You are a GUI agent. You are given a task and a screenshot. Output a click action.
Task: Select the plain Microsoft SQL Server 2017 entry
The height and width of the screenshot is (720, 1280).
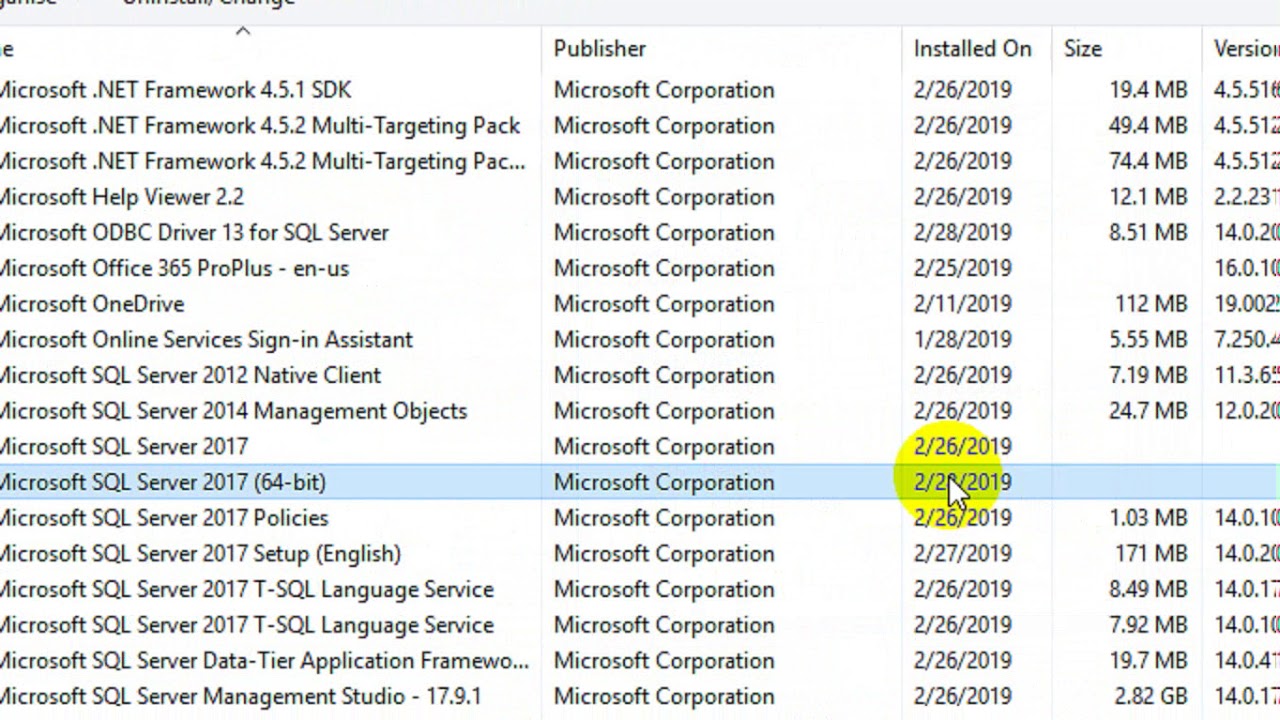pos(124,447)
